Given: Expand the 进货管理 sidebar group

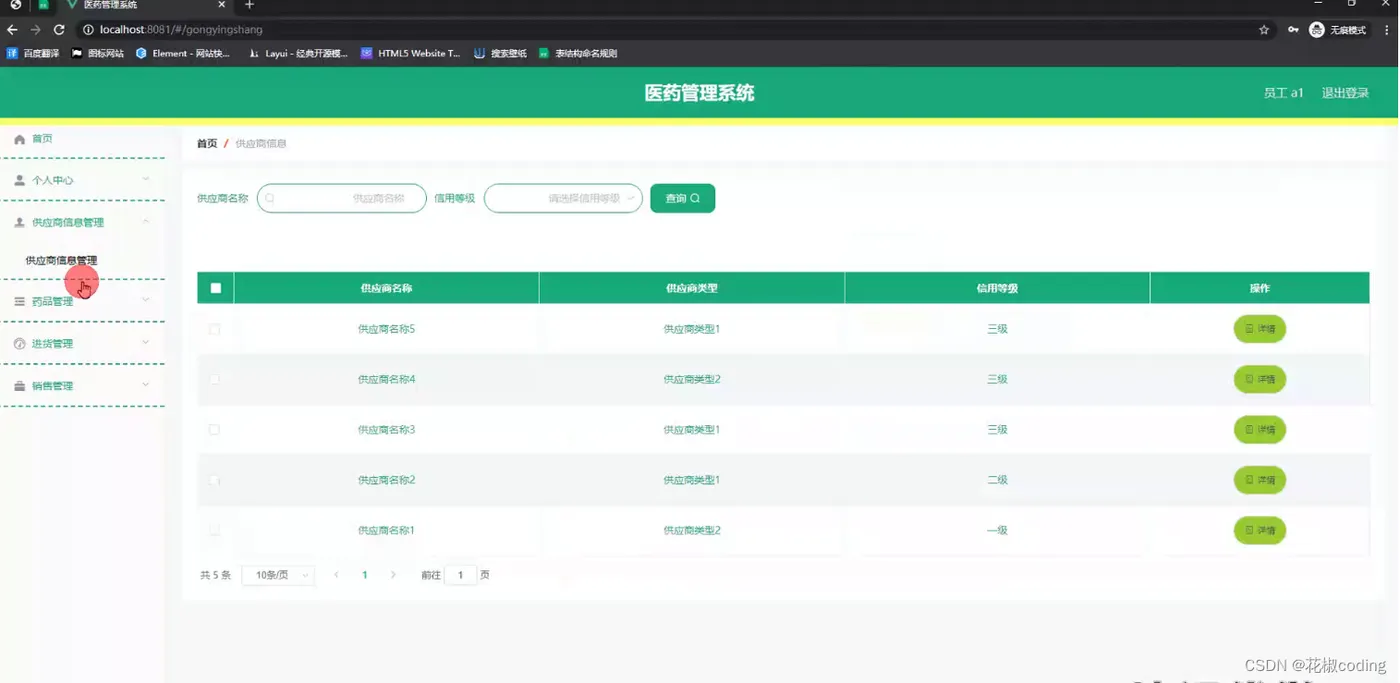Looking at the screenshot, I should (x=82, y=343).
